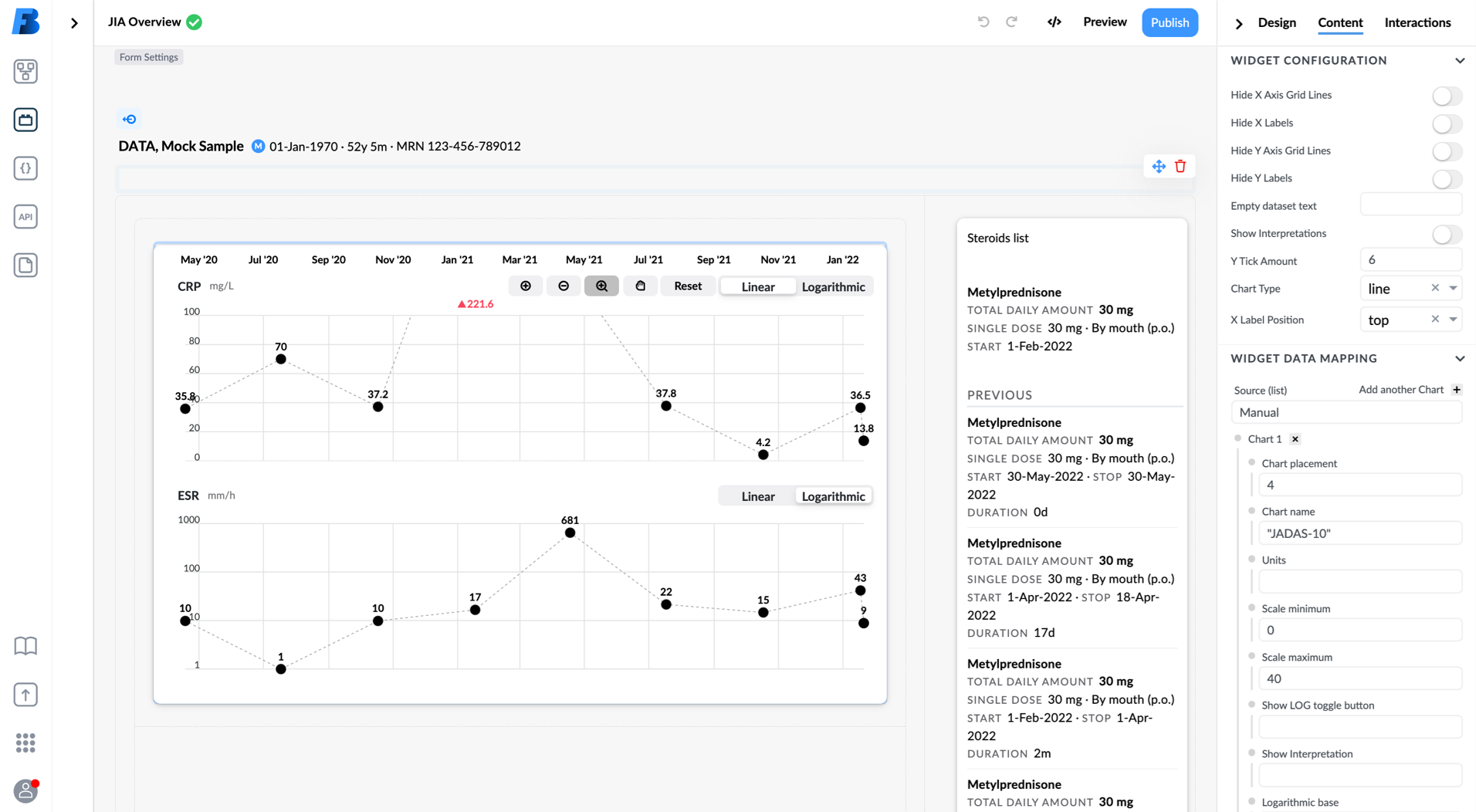Toggle Hide Y Axis Grid Lines
This screenshot has height=812, width=1476.
[1447, 151]
